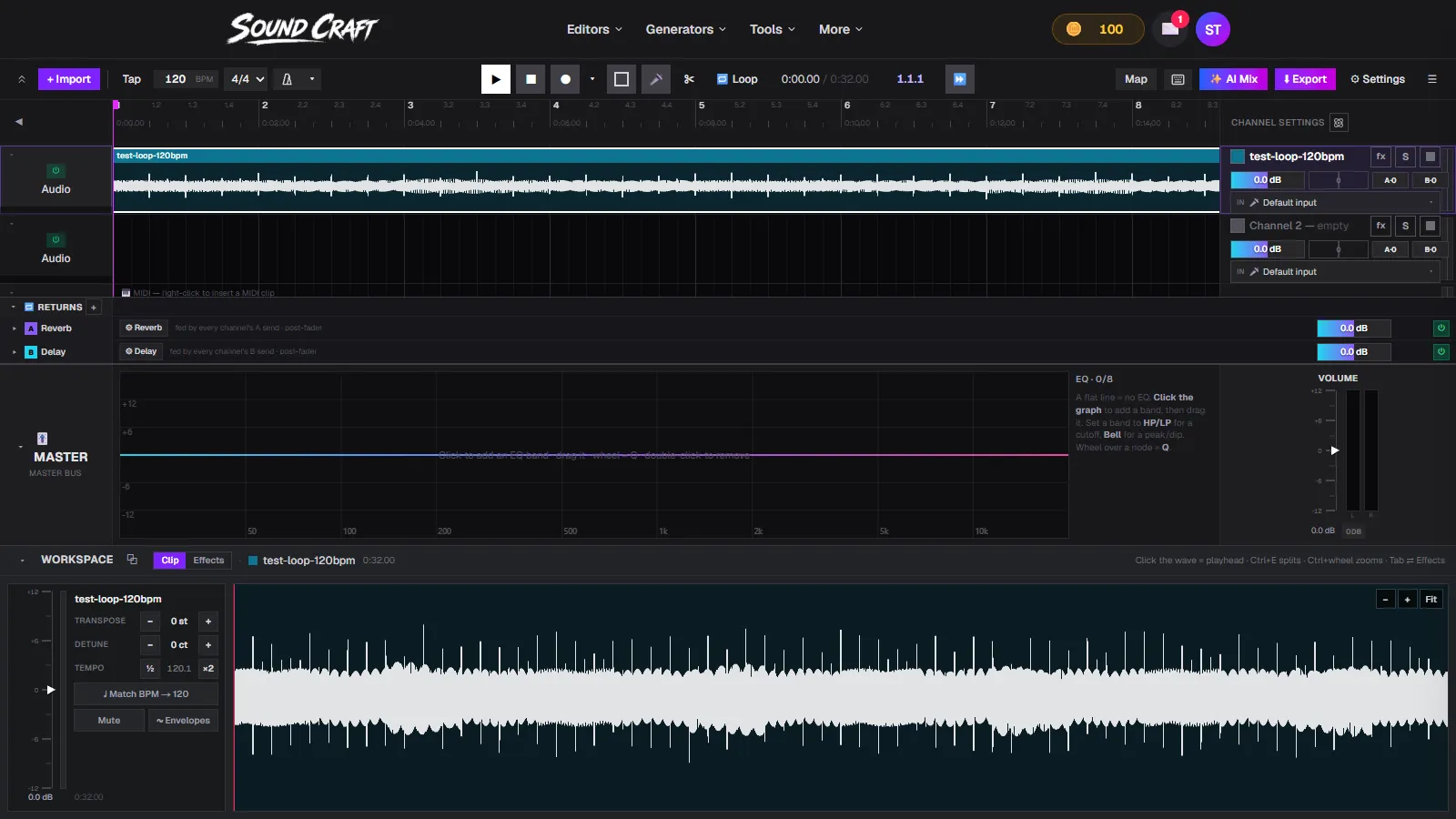Click the purple Import button
1456x819 pixels.
pyautogui.click(x=69, y=79)
